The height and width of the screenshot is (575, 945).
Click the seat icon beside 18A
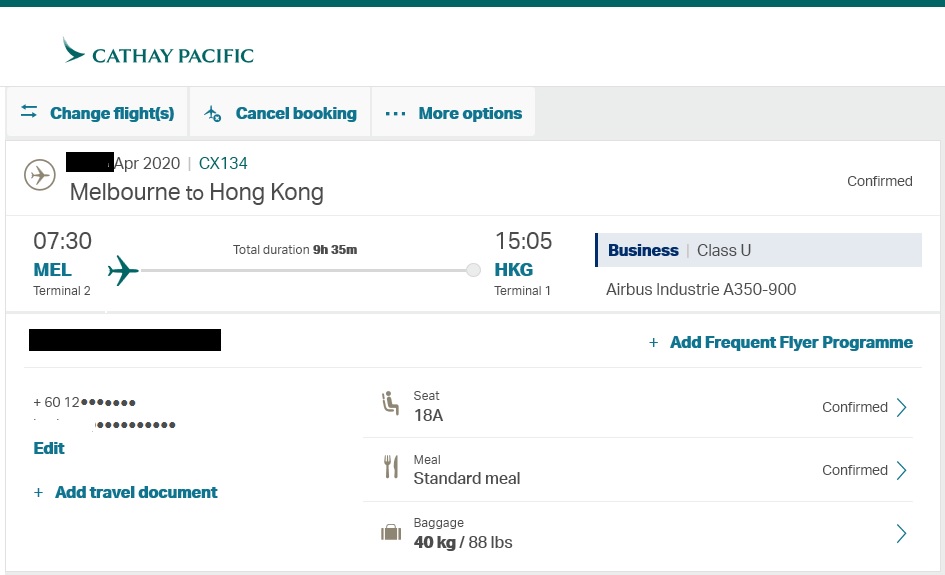[390, 405]
